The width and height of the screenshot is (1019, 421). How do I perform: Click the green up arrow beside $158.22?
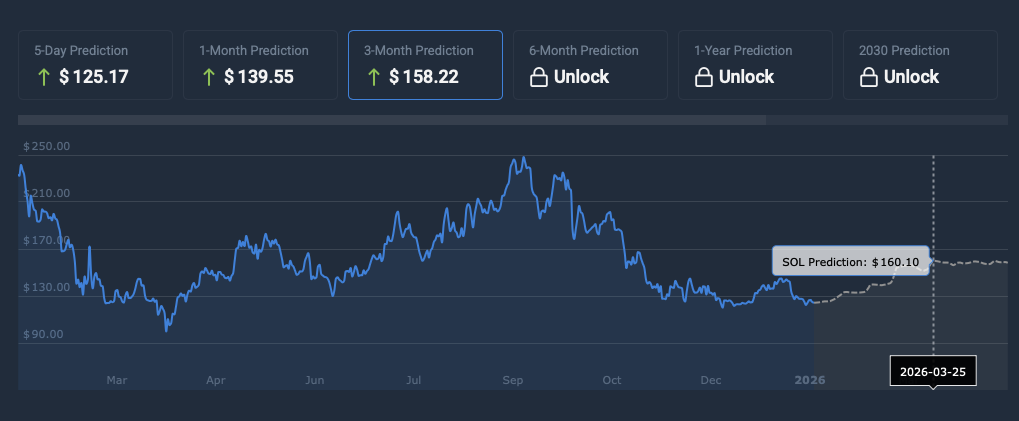pyautogui.click(x=374, y=77)
